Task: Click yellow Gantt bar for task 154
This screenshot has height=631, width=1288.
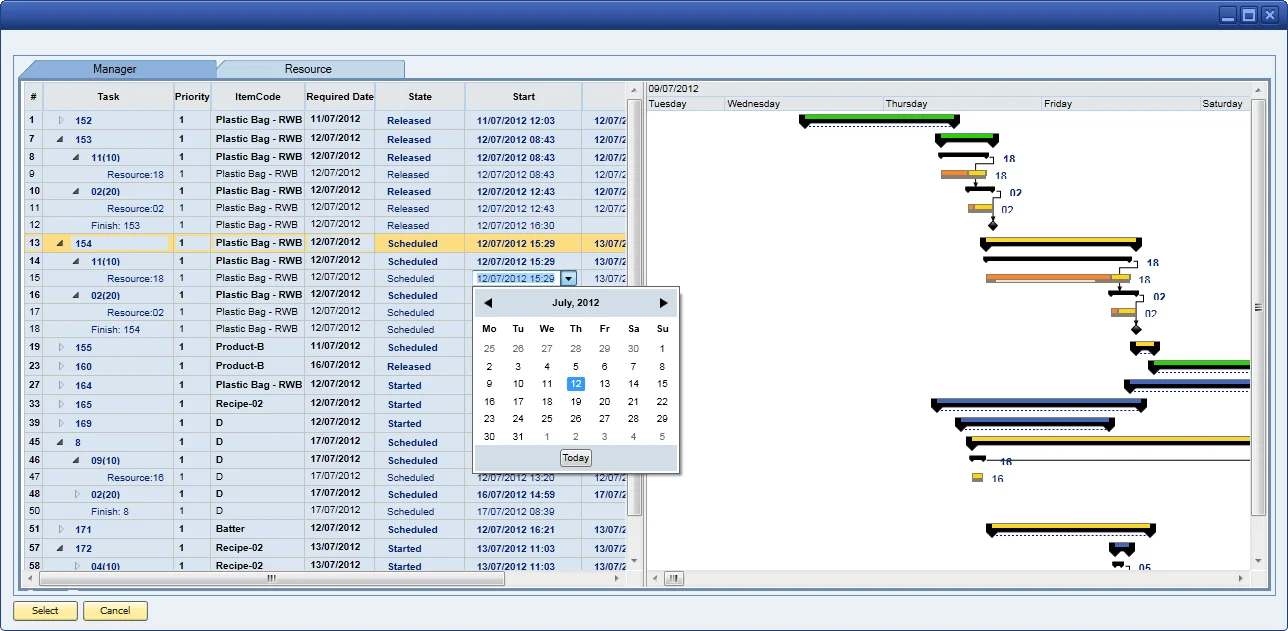Action: tap(1061, 241)
